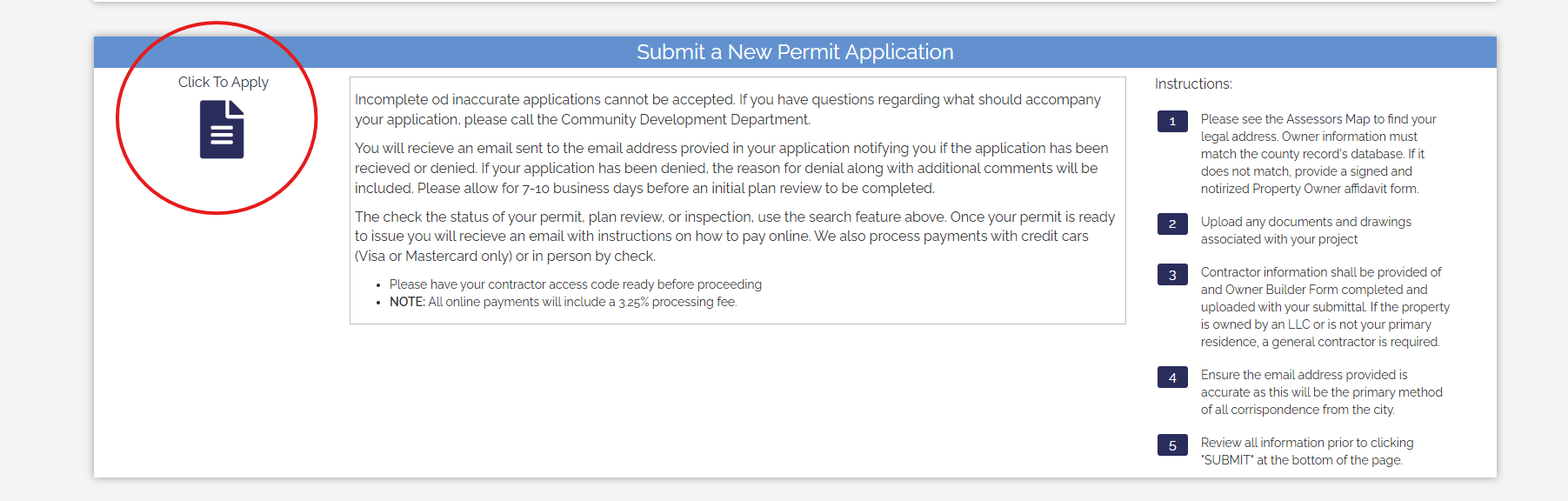Click the processing fee NOTE bullet
The width and height of the screenshot is (1568, 501).
[x=564, y=302]
